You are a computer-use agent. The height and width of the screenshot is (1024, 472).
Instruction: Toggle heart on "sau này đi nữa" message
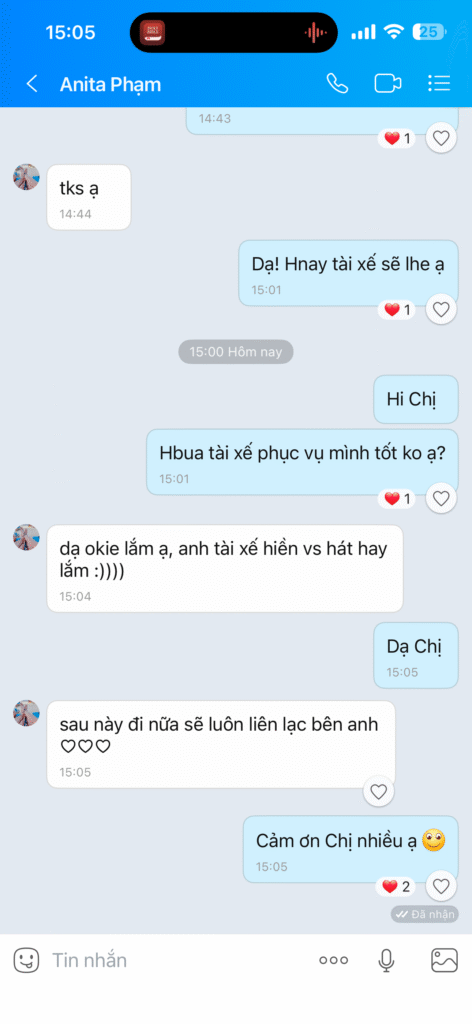tap(379, 792)
